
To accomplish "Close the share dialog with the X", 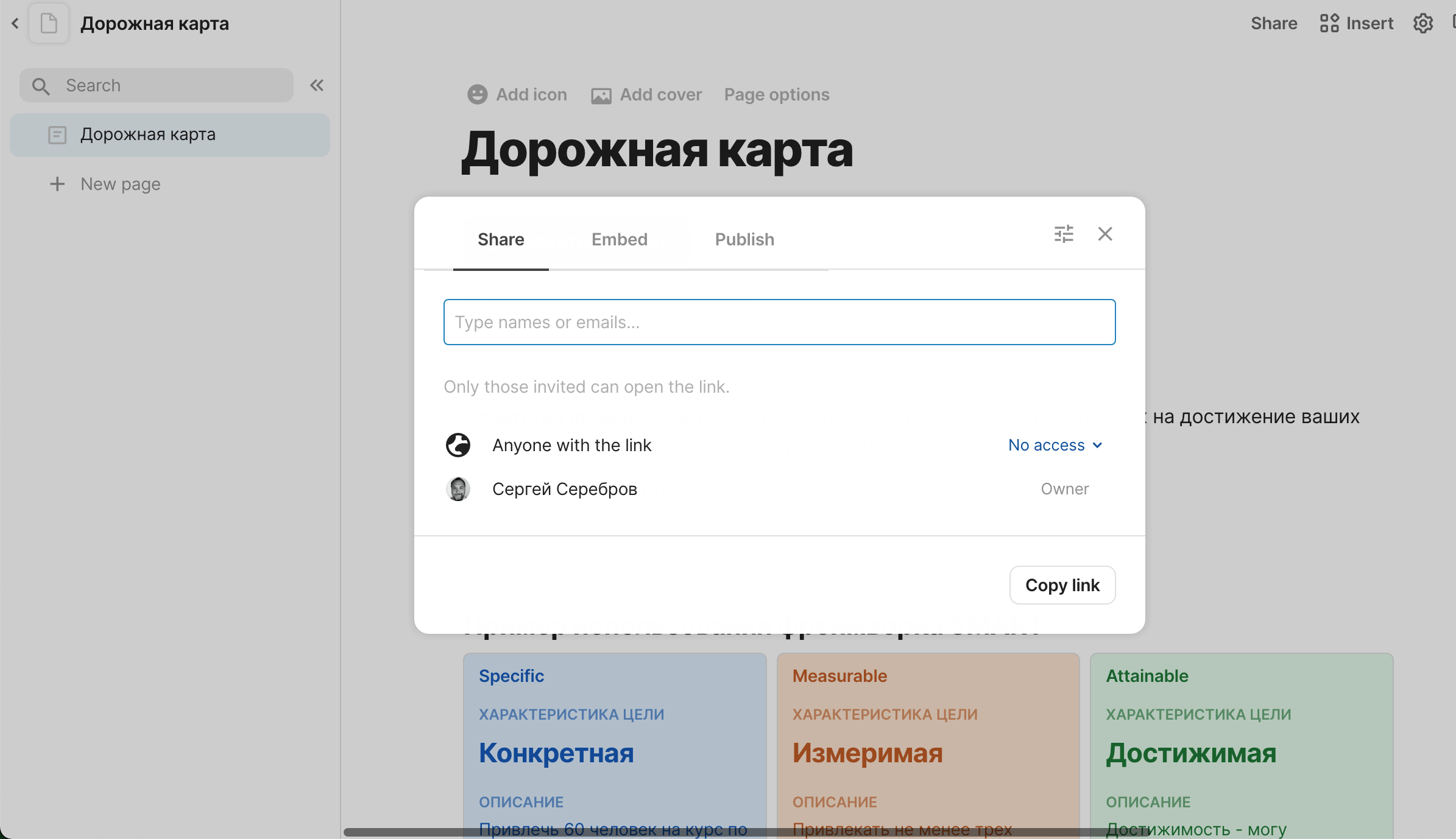I will 1105,234.
